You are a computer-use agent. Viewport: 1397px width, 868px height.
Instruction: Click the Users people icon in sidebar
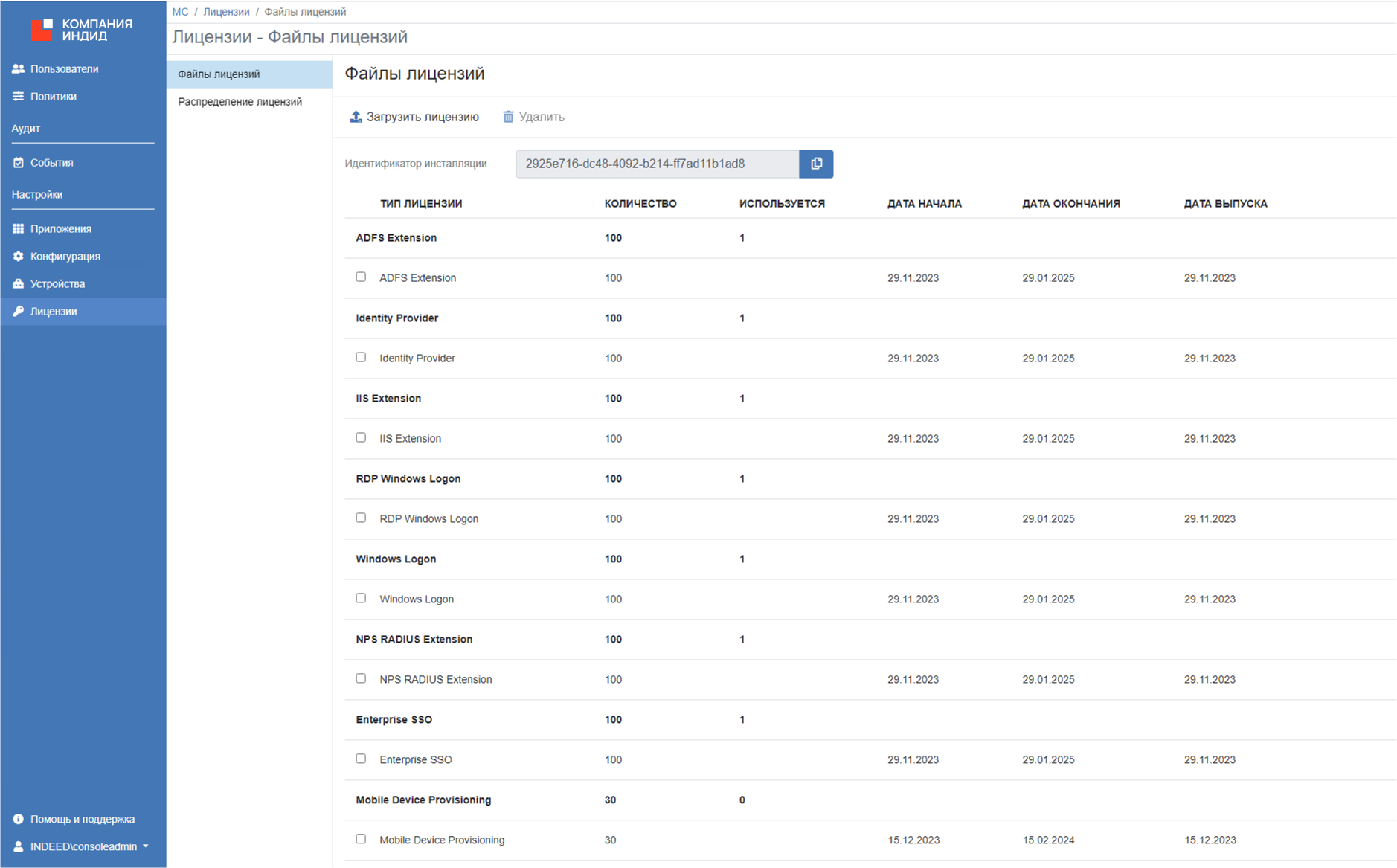pos(19,68)
